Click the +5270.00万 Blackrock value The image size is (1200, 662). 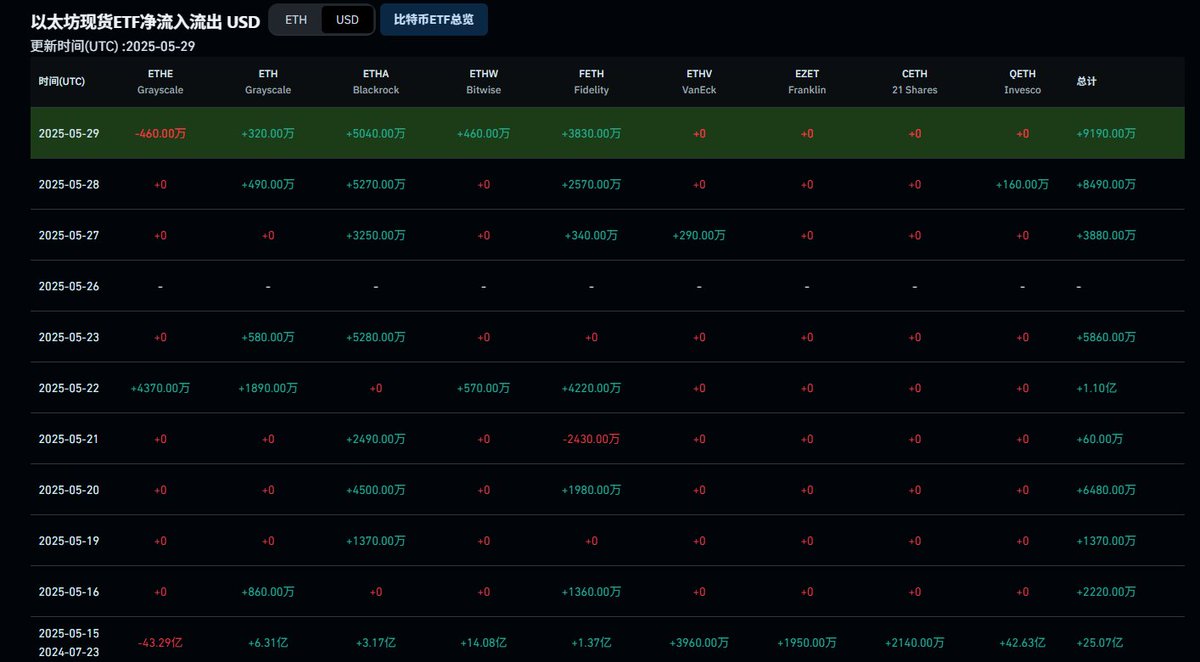coord(376,184)
